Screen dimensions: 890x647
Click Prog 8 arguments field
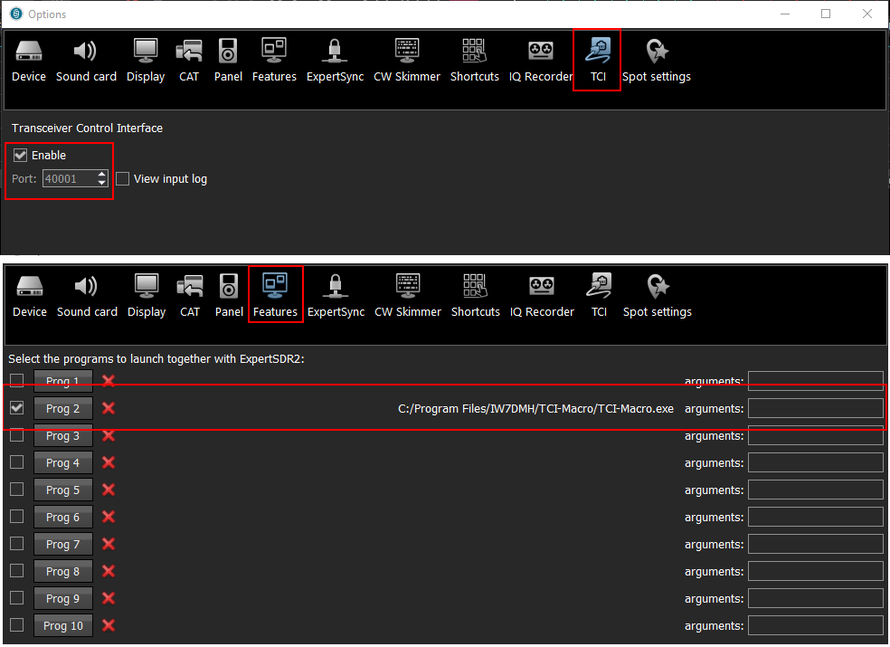pos(816,572)
